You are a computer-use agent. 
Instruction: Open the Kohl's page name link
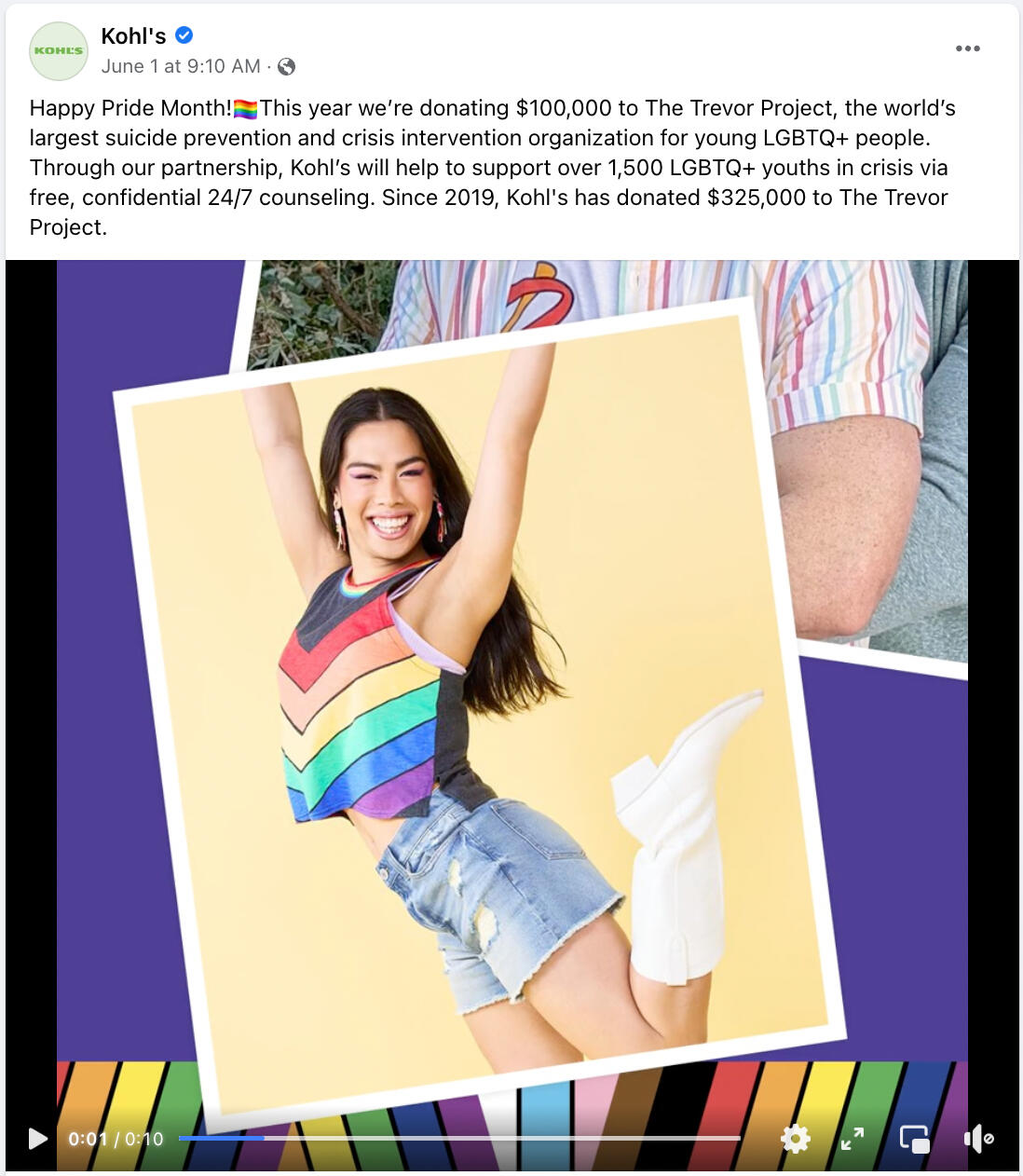133,35
